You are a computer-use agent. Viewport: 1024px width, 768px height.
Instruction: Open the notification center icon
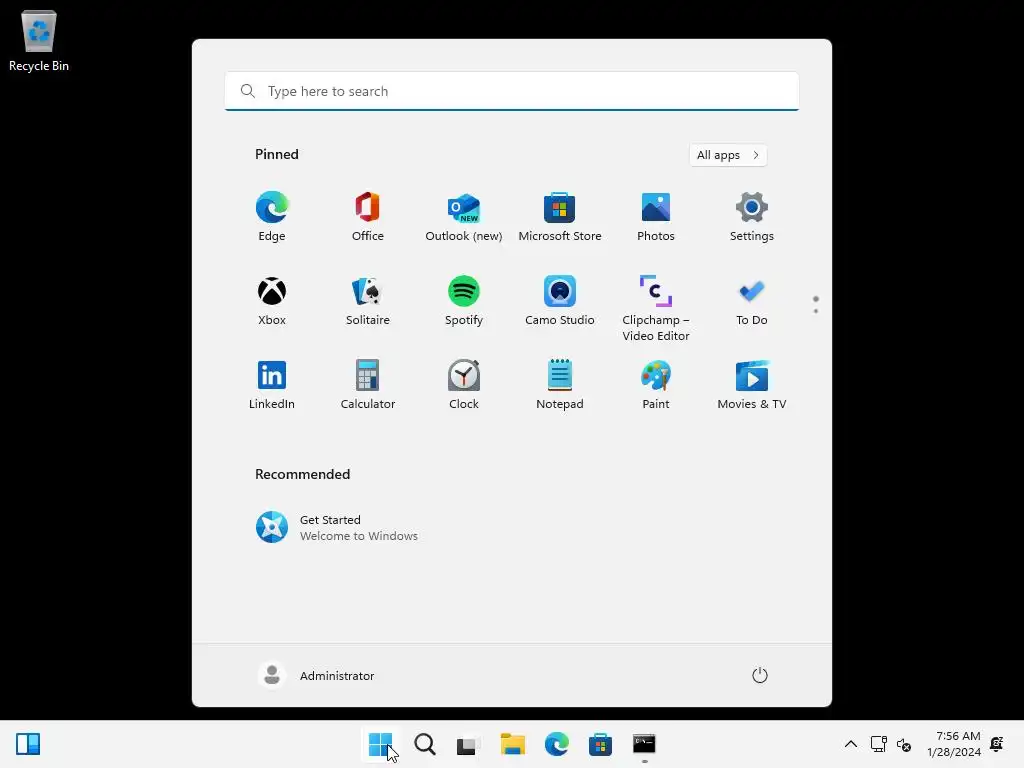tap(997, 744)
